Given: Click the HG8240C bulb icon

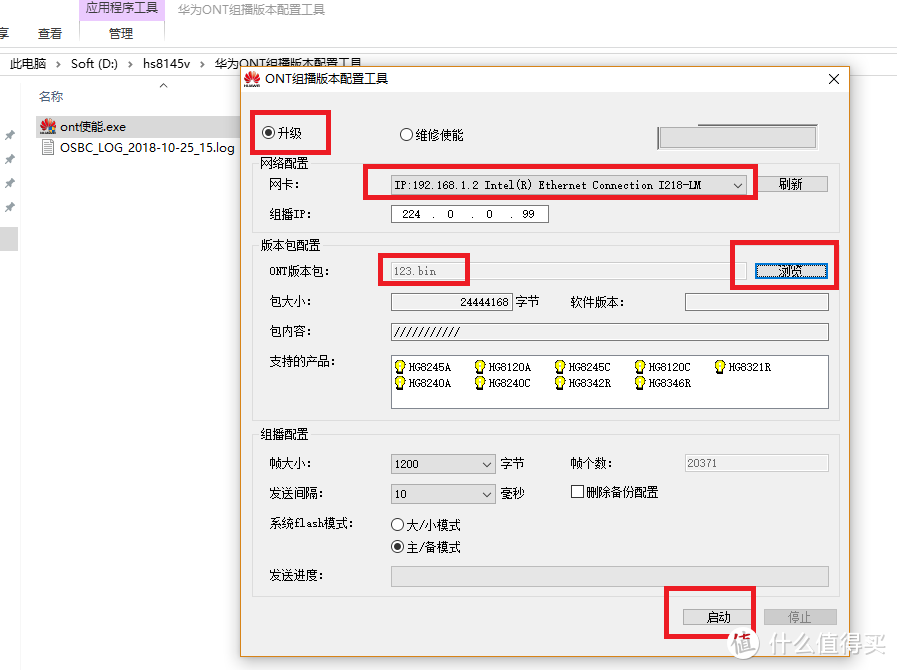Looking at the screenshot, I should pyautogui.click(x=480, y=383).
